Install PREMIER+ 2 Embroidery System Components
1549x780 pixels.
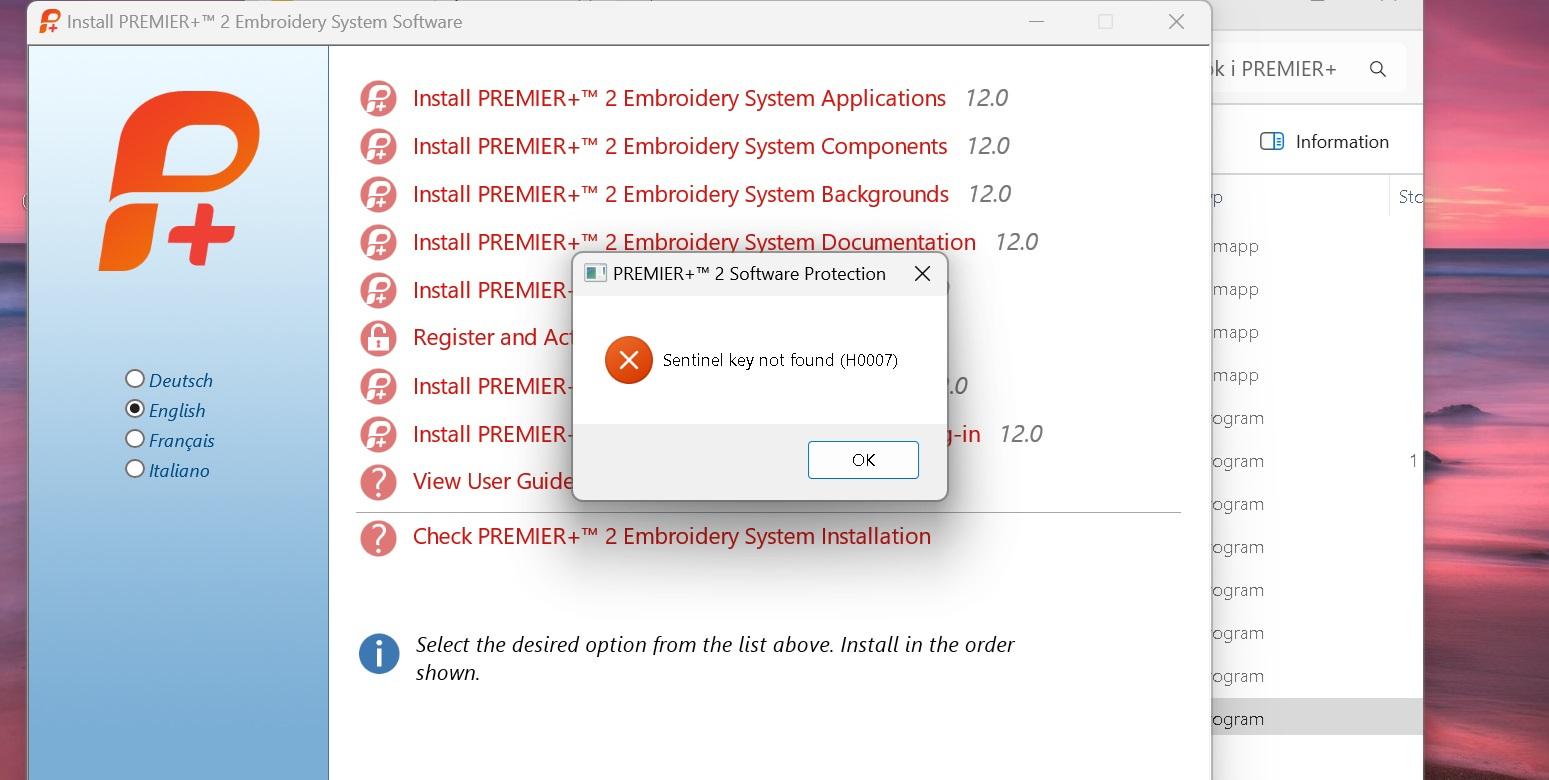pyautogui.click(x=680, y=146)
